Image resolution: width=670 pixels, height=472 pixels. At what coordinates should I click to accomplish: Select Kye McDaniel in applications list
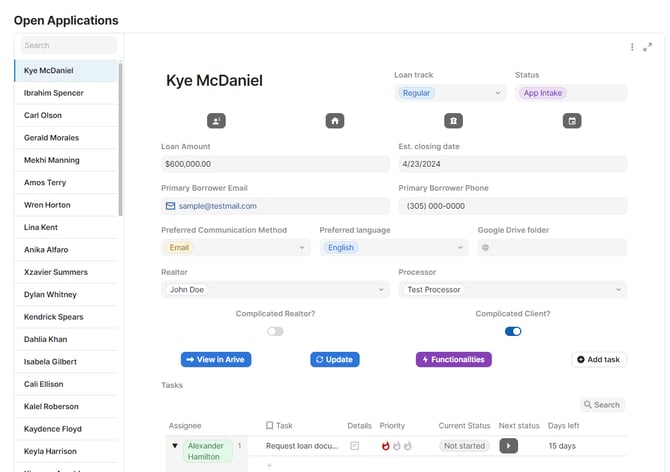tap(66, 70)
